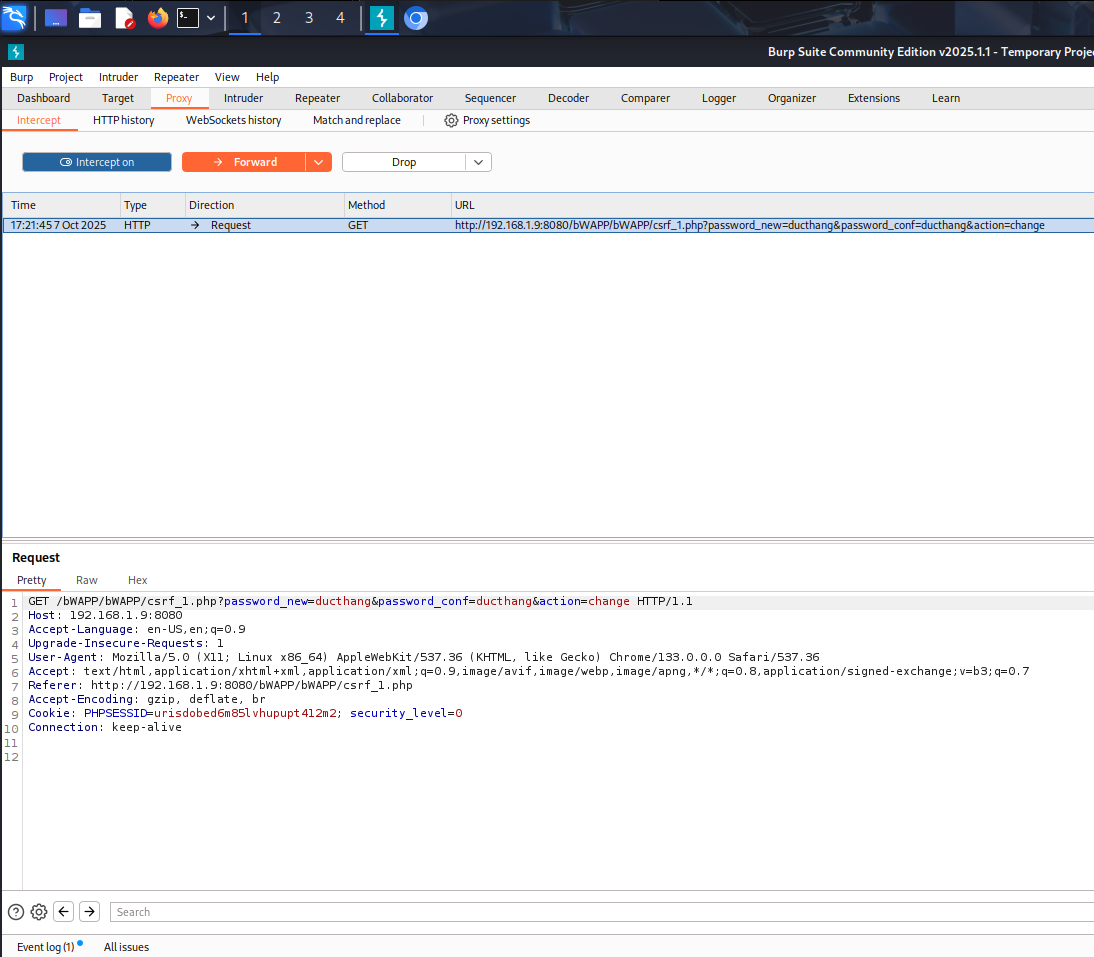Screen dimensions: 1094x957
Task: Select the Raw request view tab
Action: pos(87,580)
